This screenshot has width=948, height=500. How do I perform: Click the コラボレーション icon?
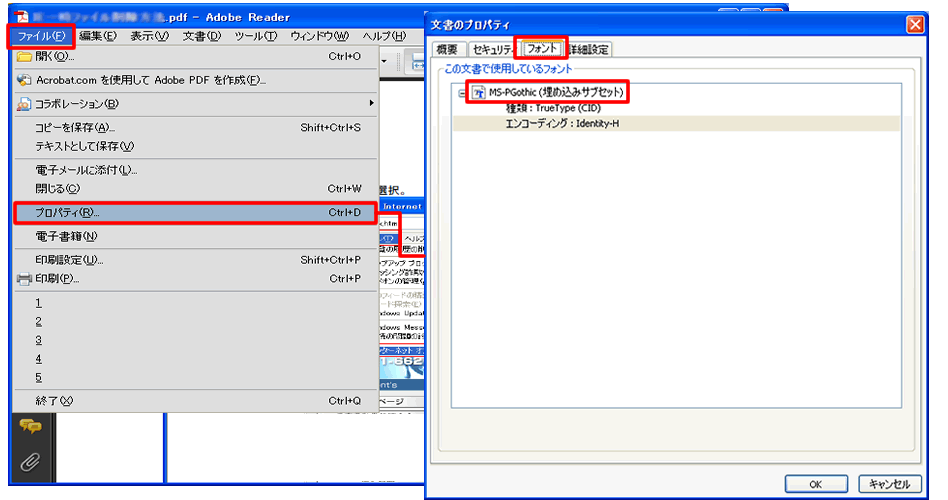pos(24,104)
